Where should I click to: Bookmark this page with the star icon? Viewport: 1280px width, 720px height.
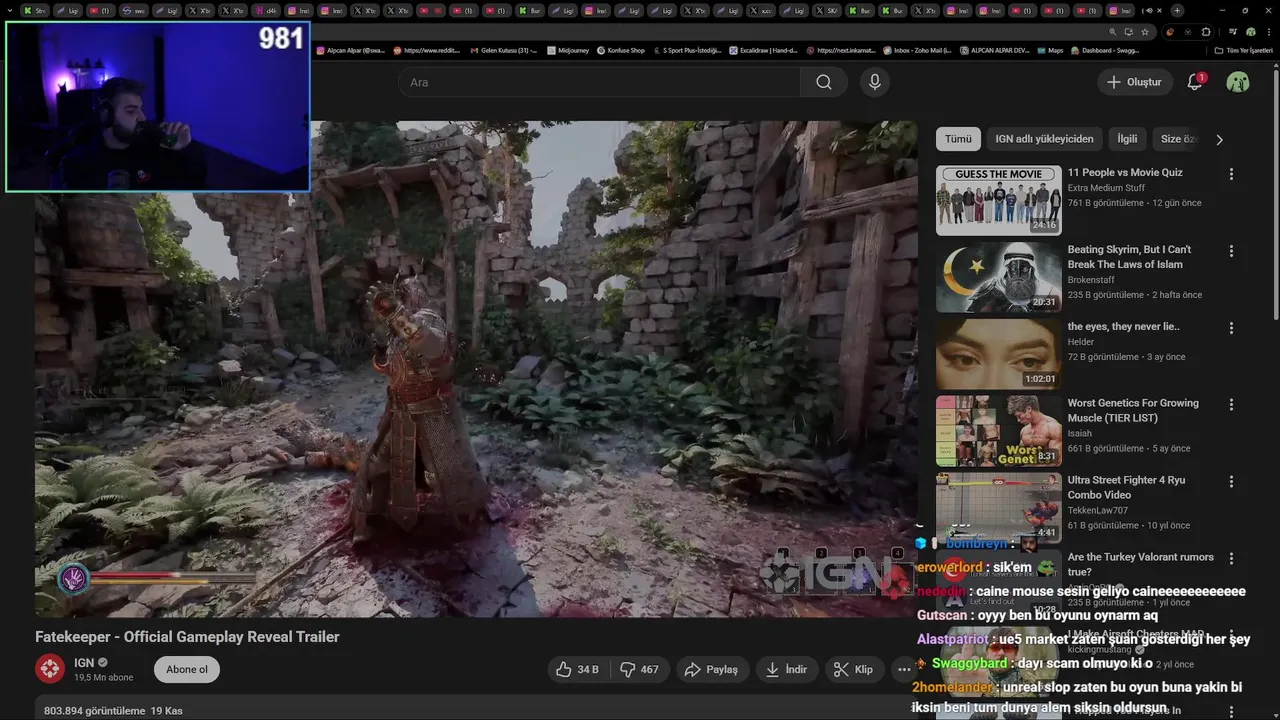point(1145,32)
